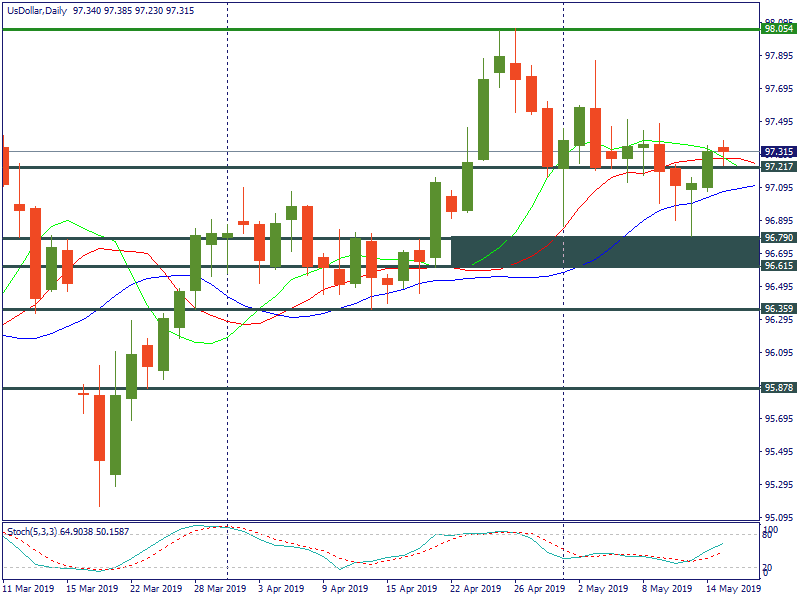This screenshot has height=600, width=800.
Task: Click the 2 May 2019 date label
Action: pyautogui.click(x=604, y=589)
